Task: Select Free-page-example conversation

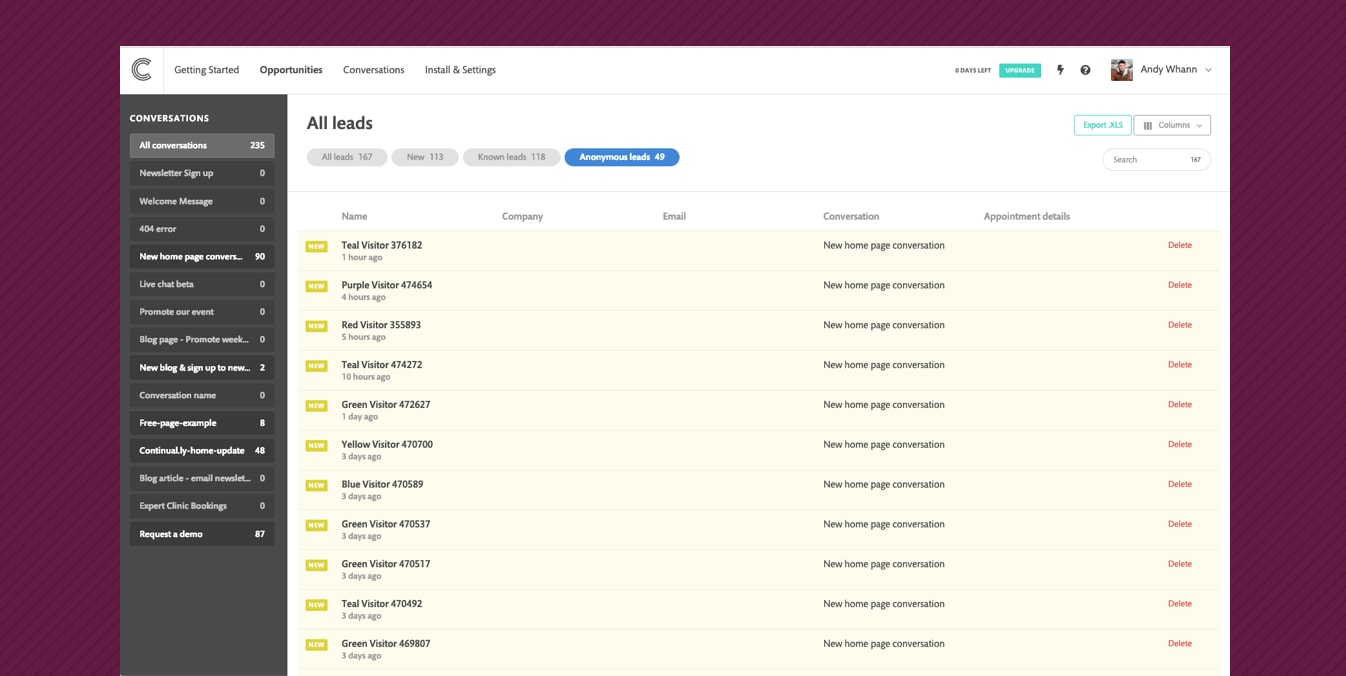Action: (x=202, y=423)
